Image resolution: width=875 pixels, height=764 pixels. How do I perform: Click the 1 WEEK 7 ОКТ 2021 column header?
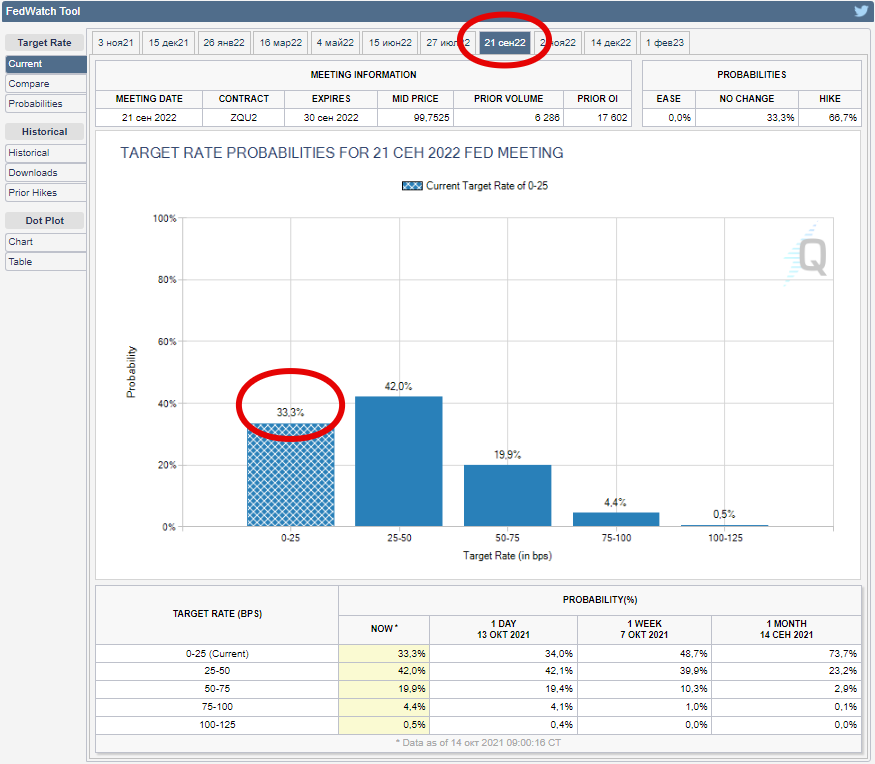coord(645,629)
